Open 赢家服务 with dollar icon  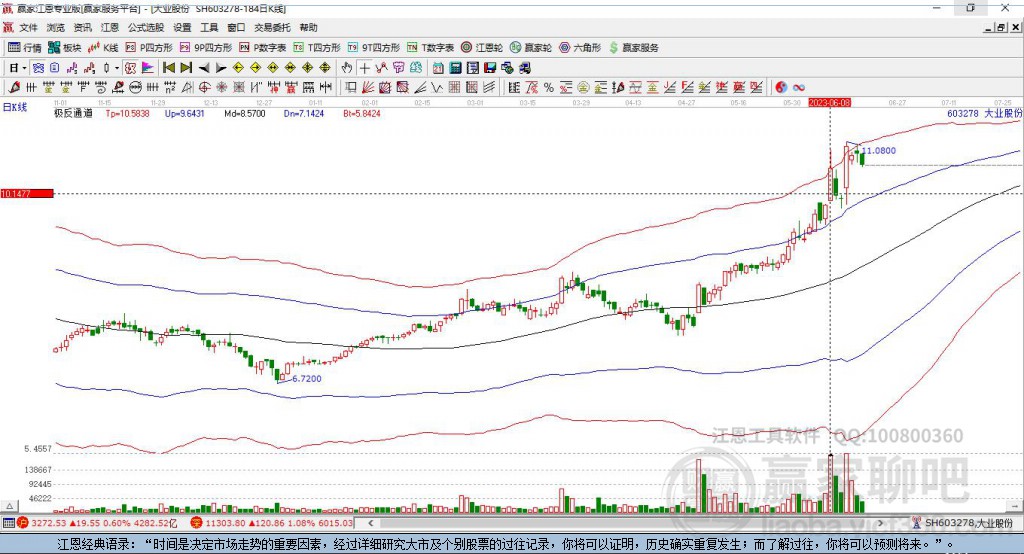point(633,48)
